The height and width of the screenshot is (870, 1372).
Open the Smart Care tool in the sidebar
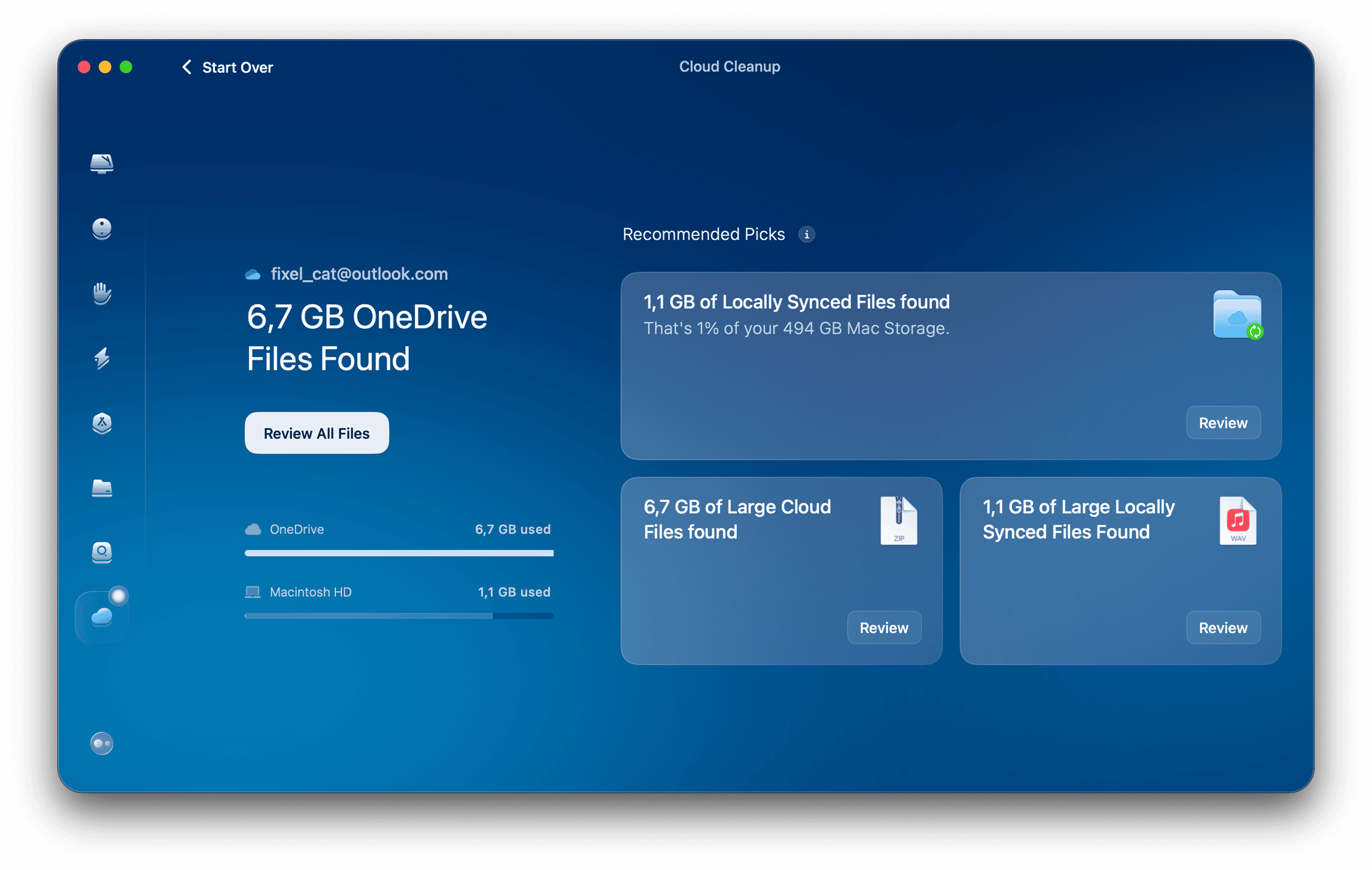coord(102,164)
